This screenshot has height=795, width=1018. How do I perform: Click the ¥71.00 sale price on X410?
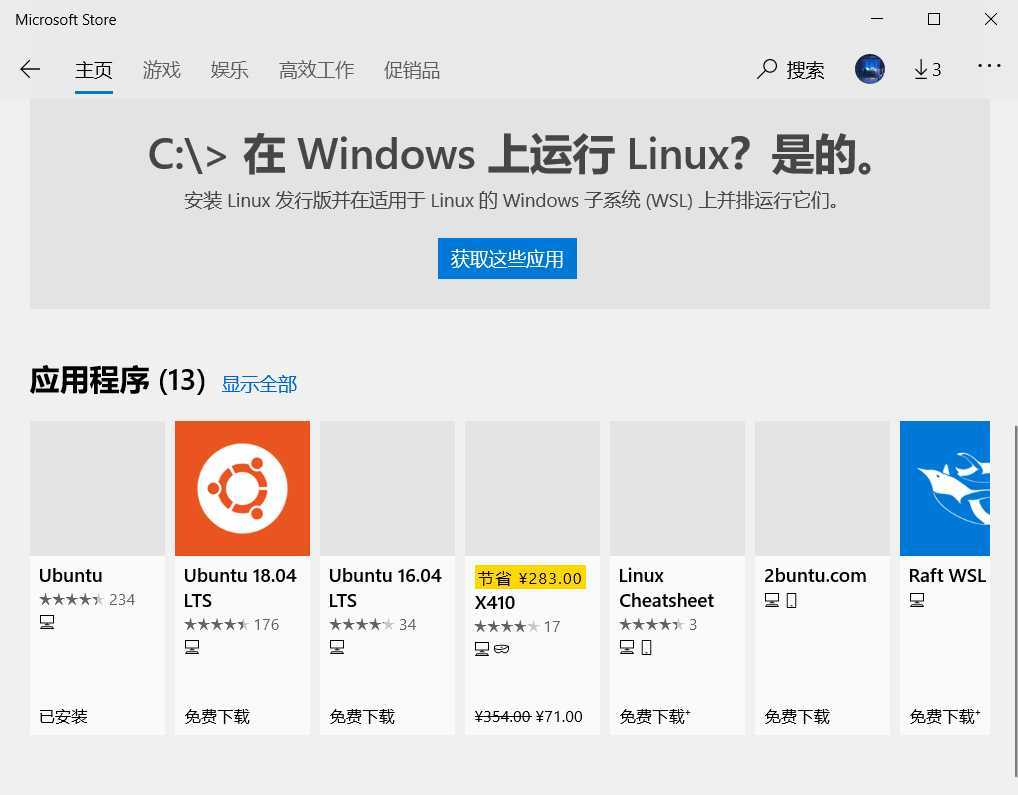[559, 716]
